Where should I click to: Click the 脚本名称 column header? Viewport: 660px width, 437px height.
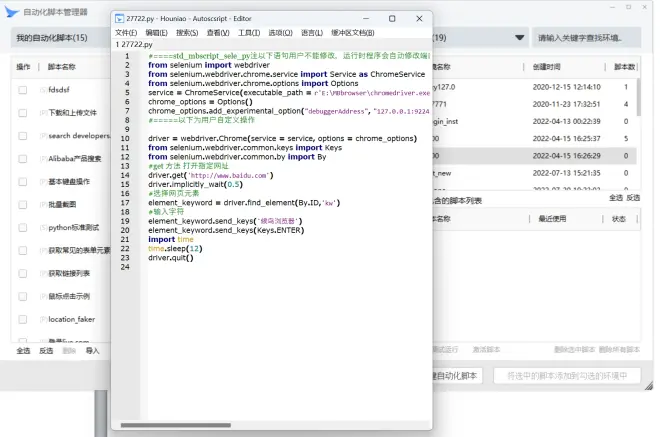click(61, 67)
